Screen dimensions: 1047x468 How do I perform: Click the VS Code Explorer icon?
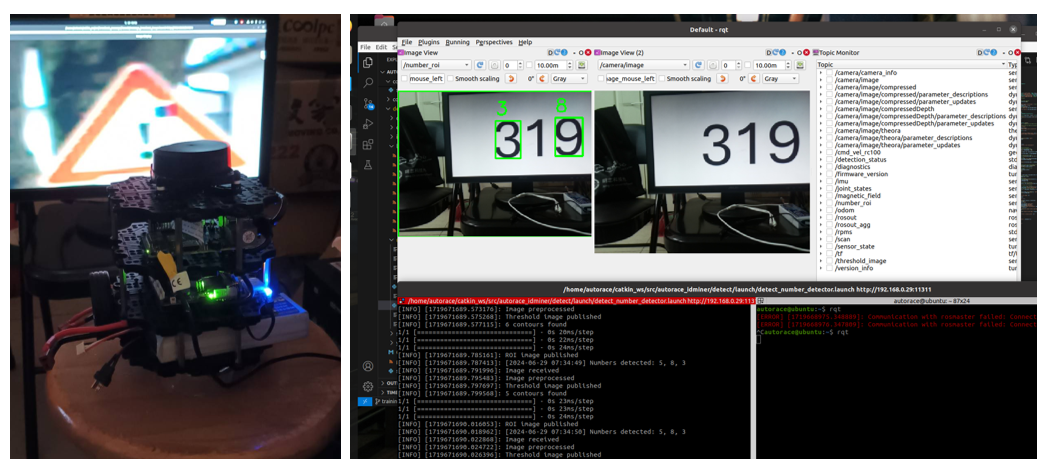(367, 62)
